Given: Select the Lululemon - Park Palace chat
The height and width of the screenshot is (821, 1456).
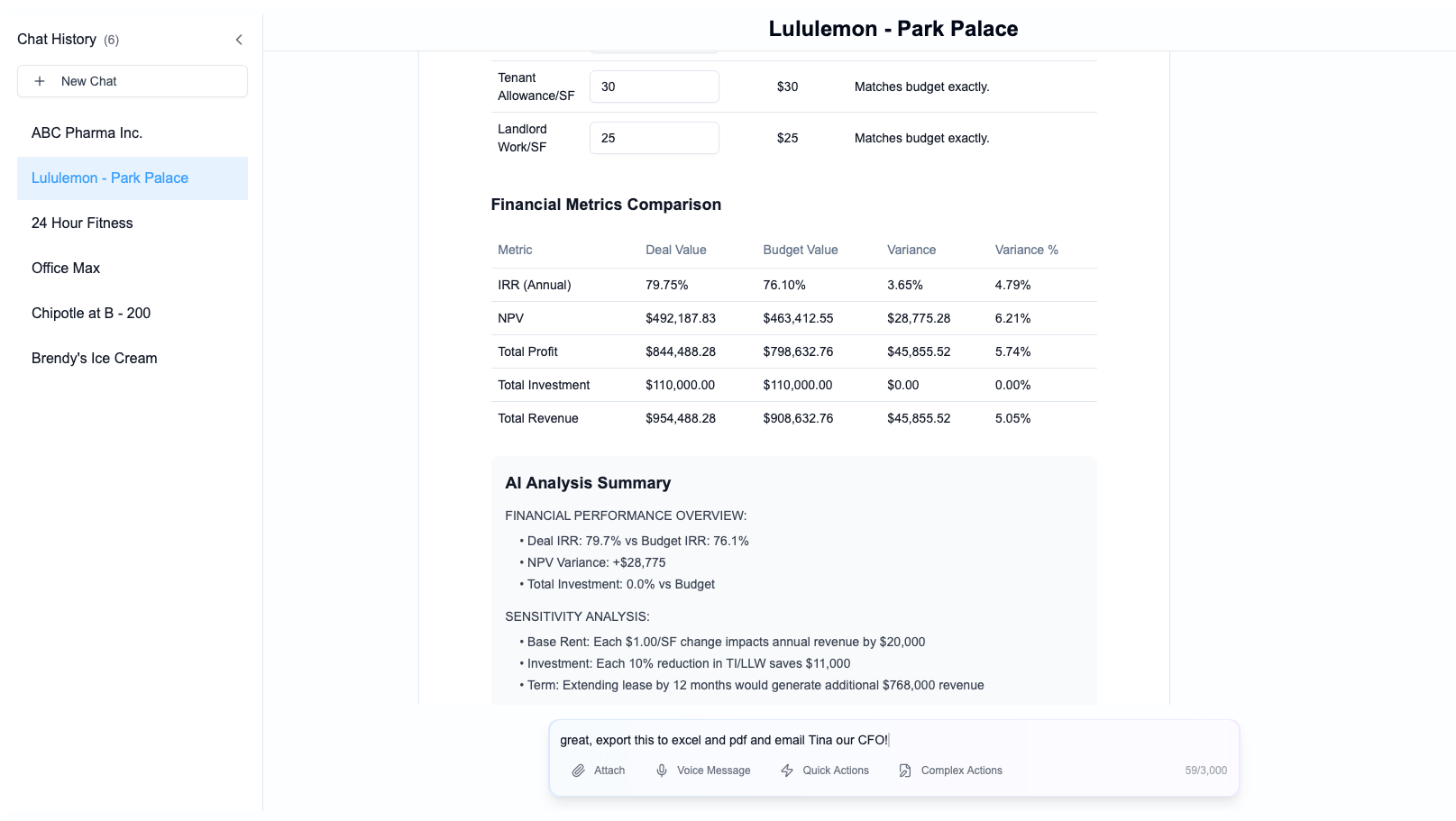Looking at the screenshot, I should pyautogui.click(x=133, y=178).
